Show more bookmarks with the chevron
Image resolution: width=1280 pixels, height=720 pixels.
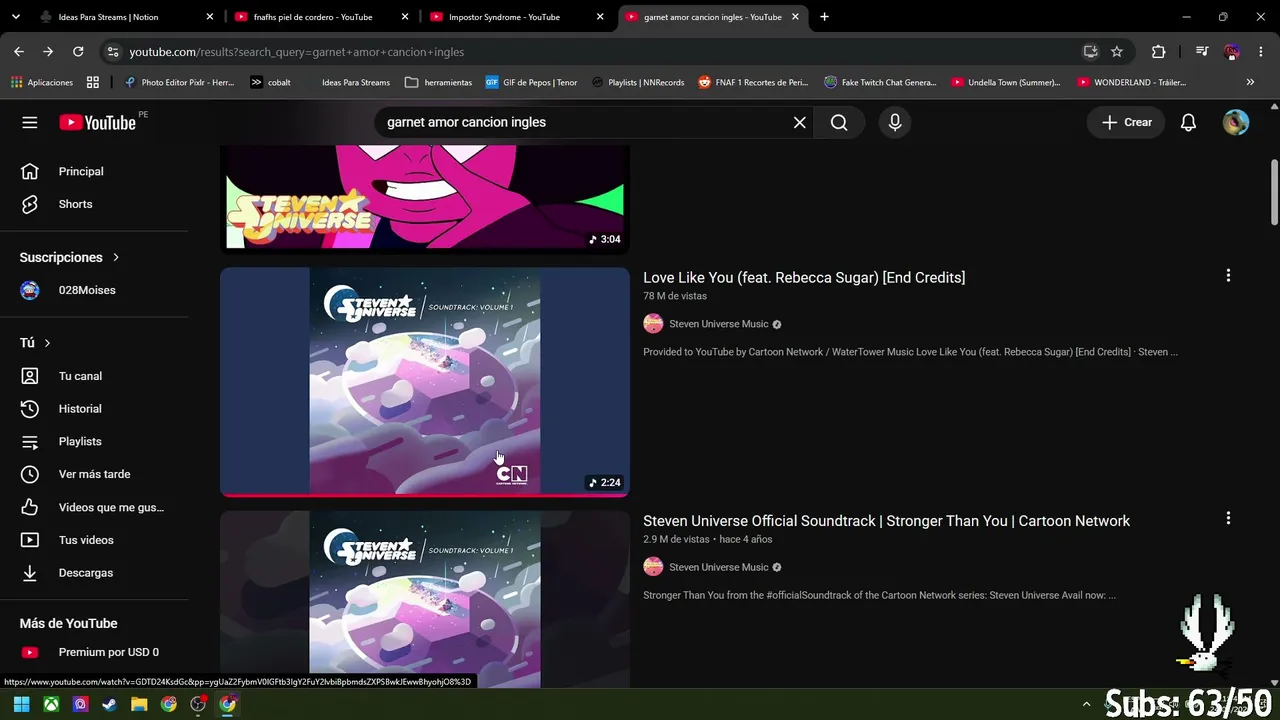(x=1250, y=82)
